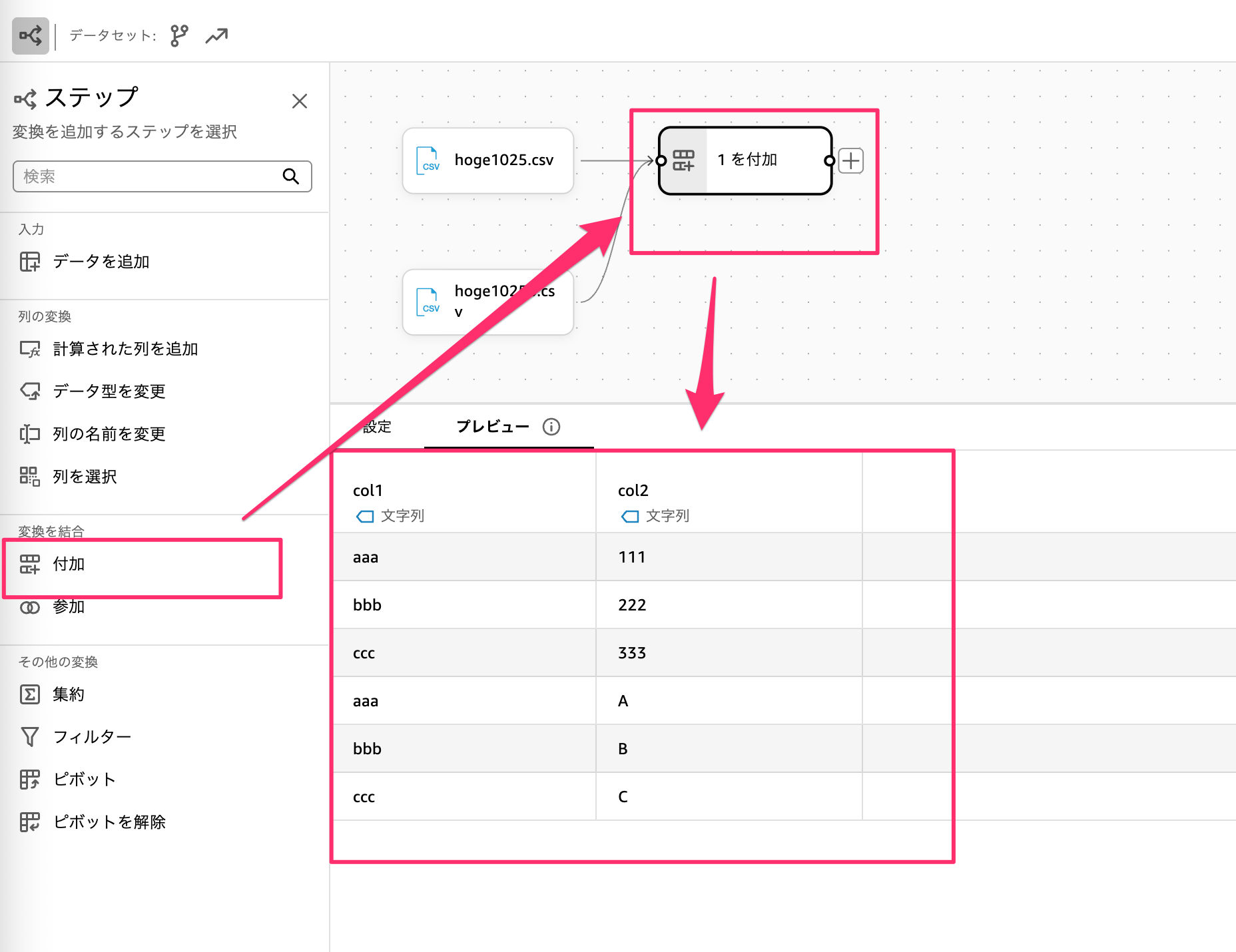Image resolution: width=1236 pixels, height=952 pixels.
Task: Choose データ型を変更 transform
Action: 109,391
